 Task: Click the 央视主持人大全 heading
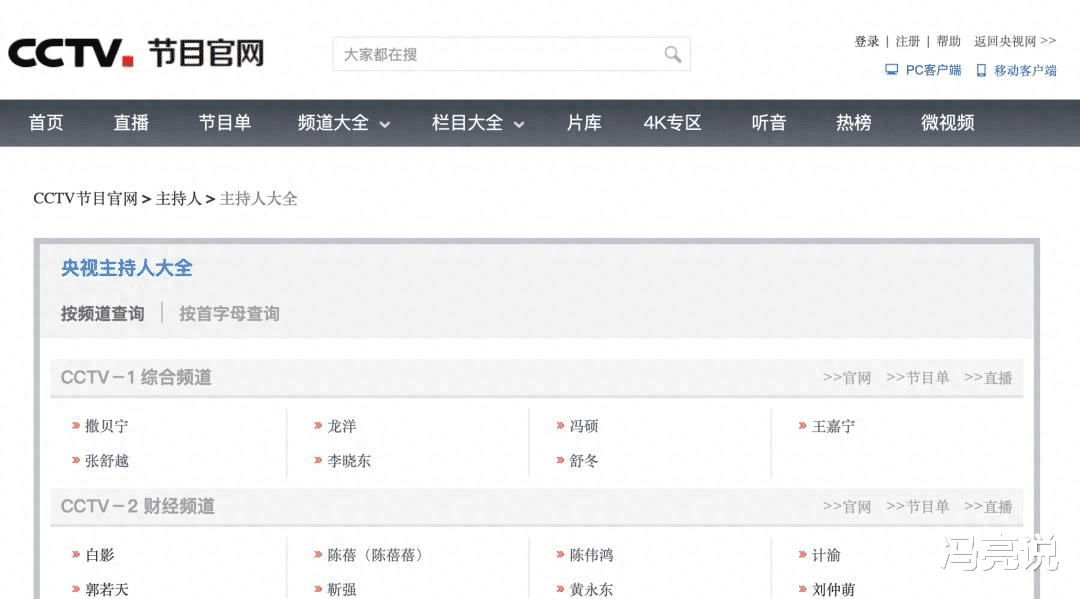(x=127, y=268)
